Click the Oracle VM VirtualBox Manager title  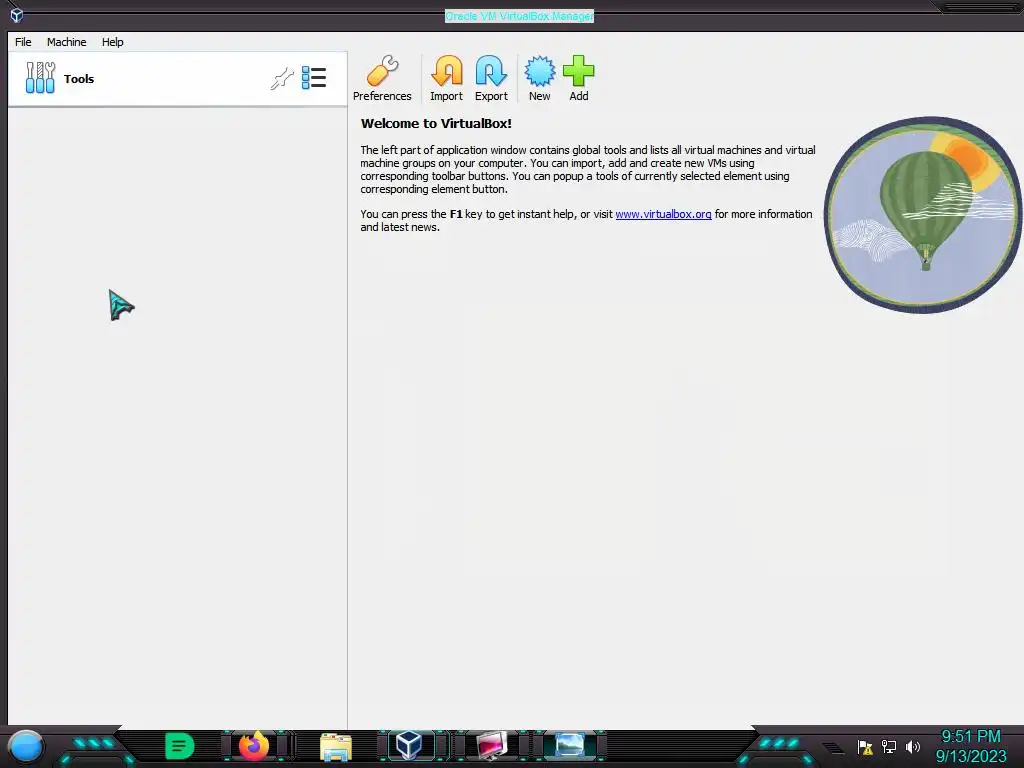click(519, 16)
